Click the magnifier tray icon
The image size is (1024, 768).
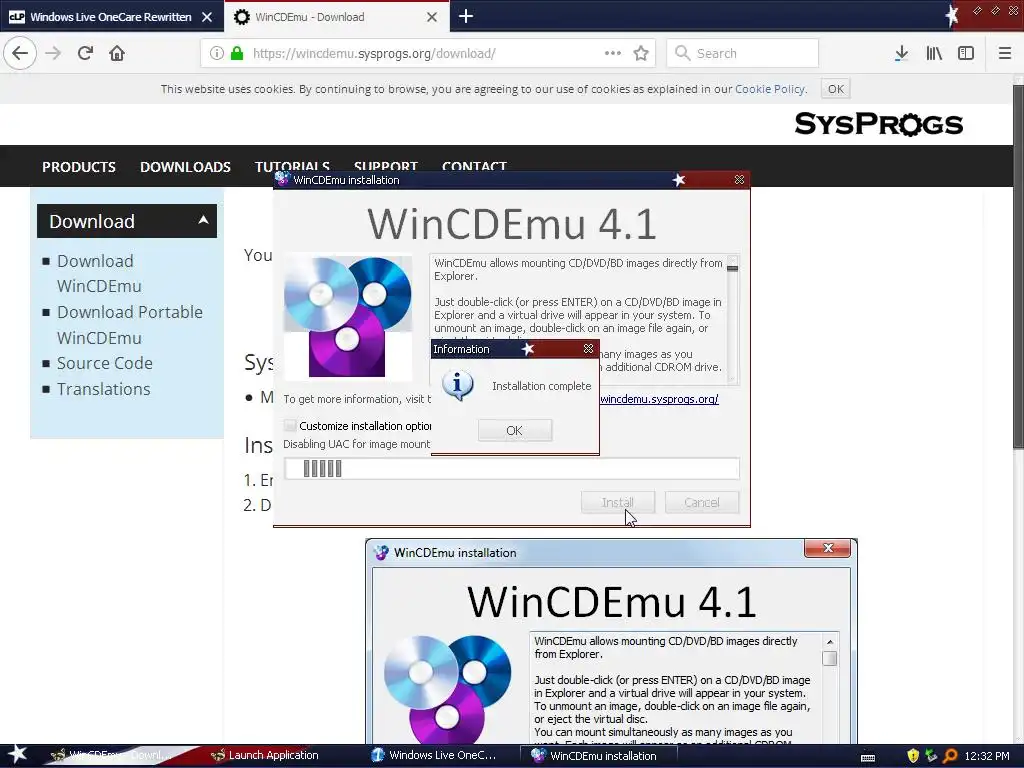tap(950, 756)
